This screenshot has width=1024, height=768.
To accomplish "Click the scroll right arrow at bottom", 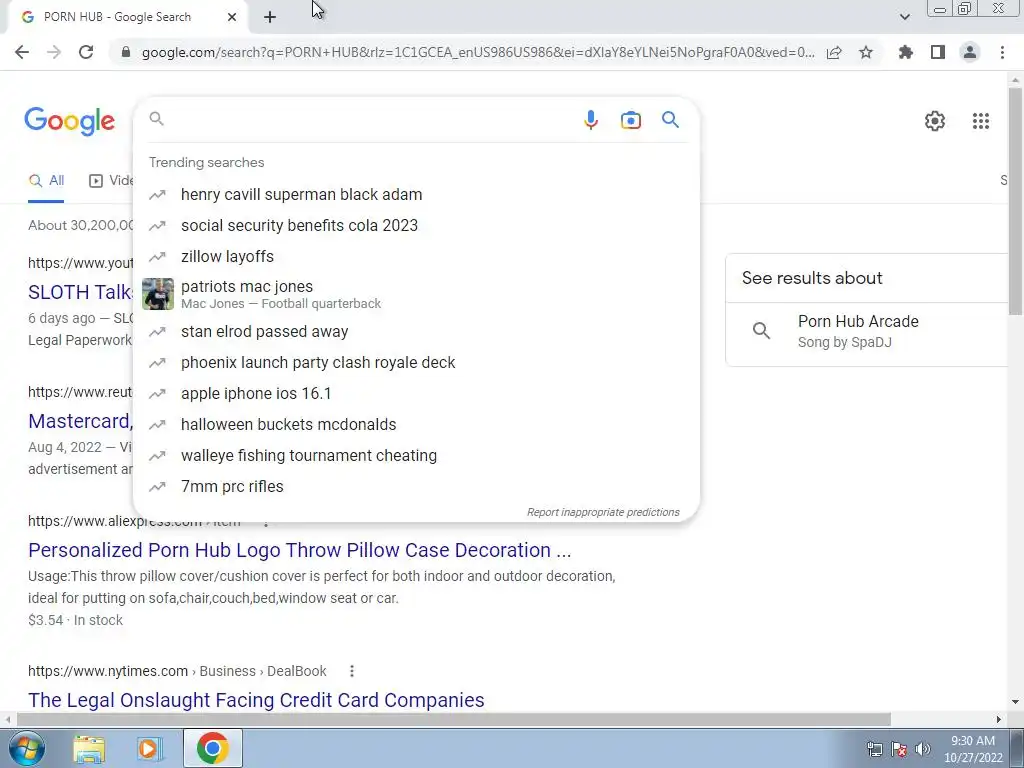I will pyautogui.click(x=999, y=719).
